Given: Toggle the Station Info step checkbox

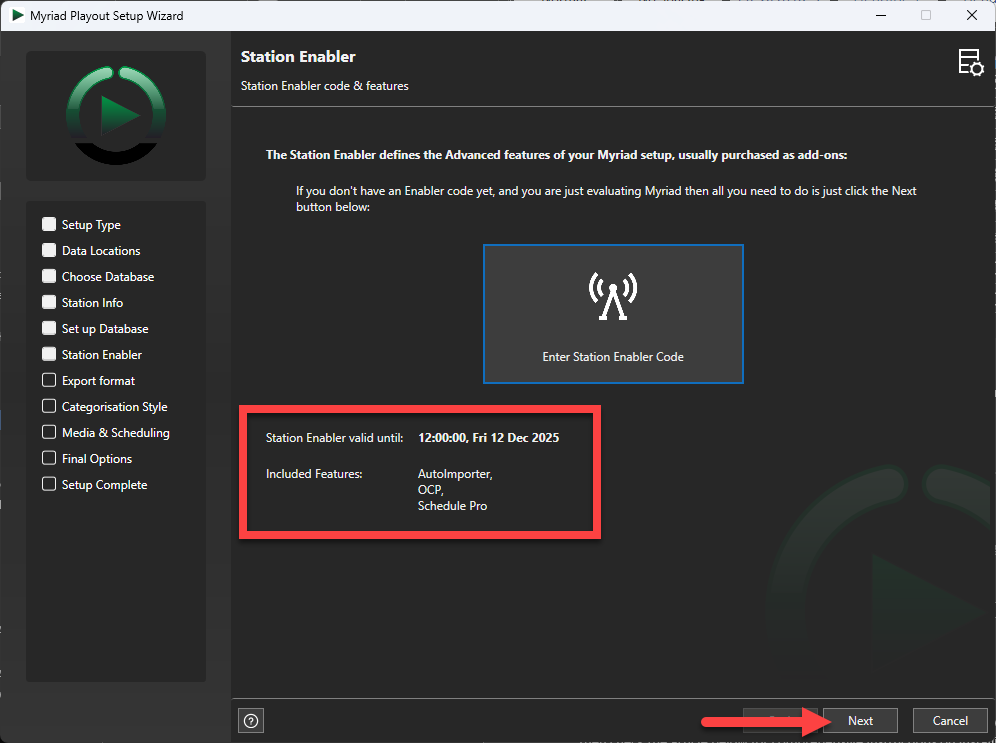Looking at the screenshot, I should (x=49, y=302).
